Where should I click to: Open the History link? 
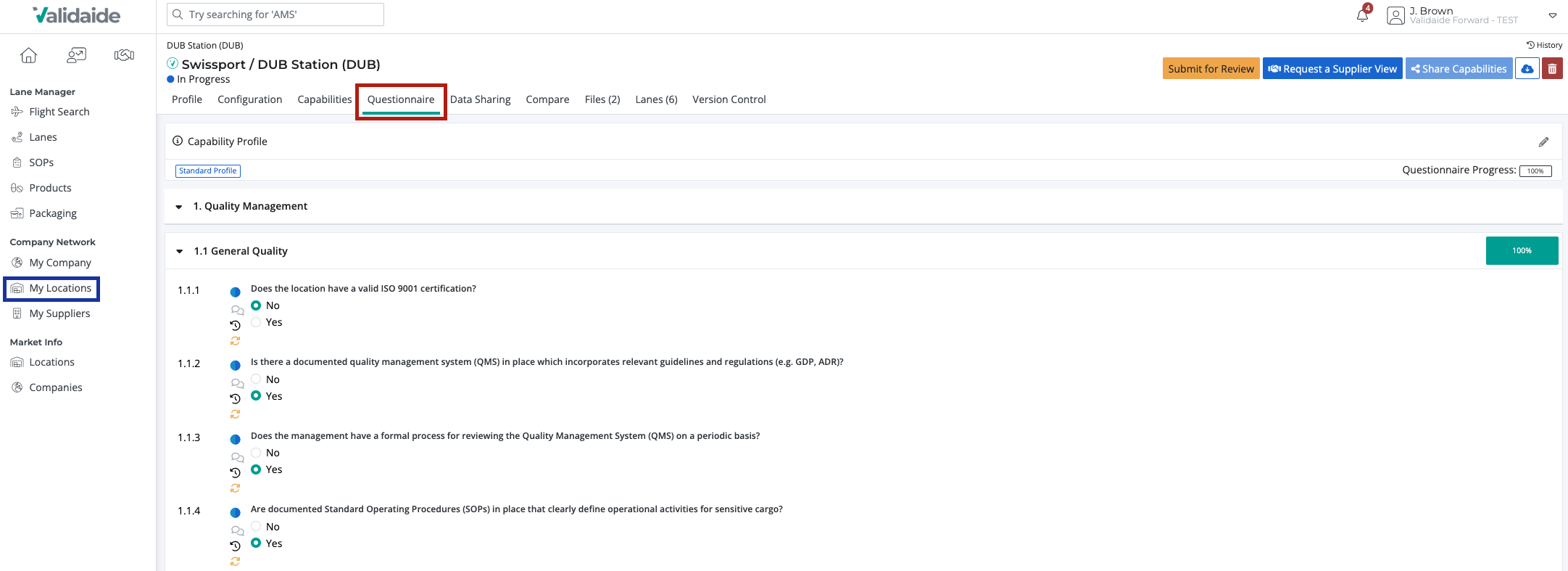pyautogui.click(x=1544, y=45)
